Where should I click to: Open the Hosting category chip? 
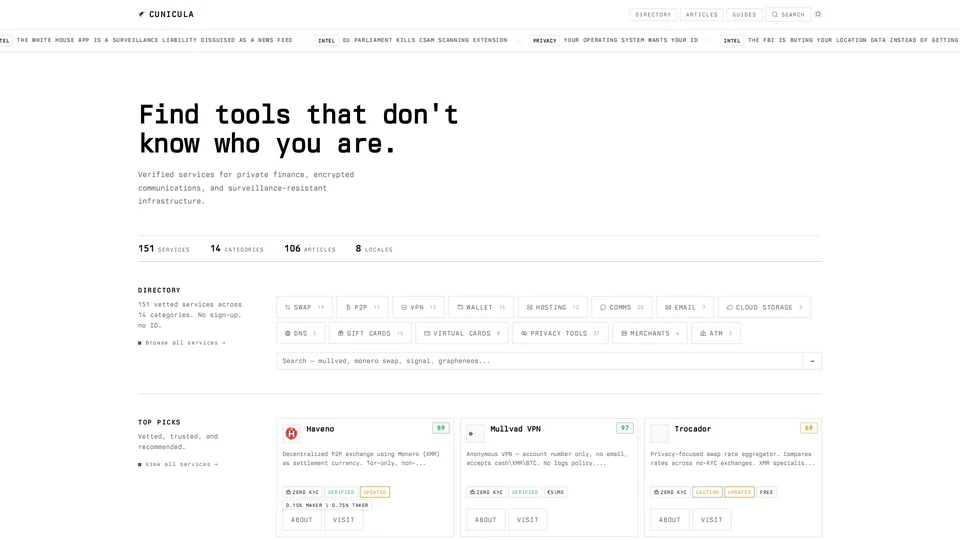point(553,307)
